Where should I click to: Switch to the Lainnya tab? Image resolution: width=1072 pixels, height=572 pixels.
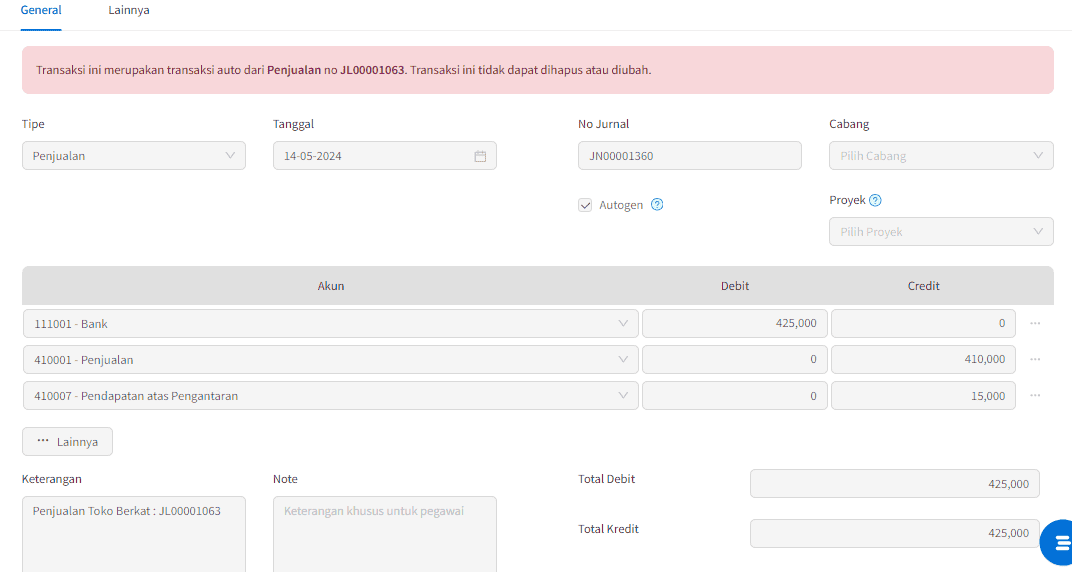[129, 10]
